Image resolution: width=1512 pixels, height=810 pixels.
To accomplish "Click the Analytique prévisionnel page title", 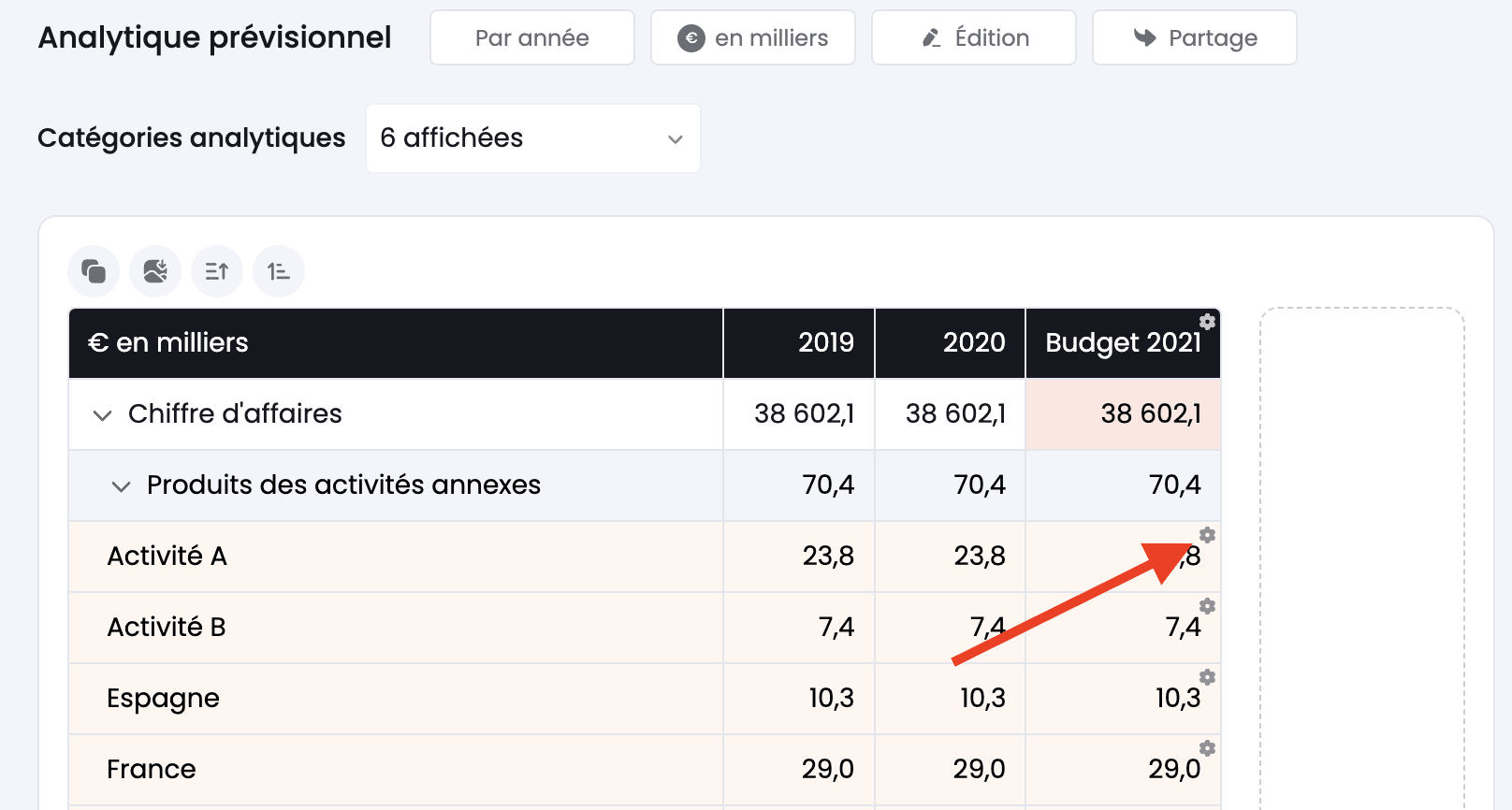I will coord(214,38).
